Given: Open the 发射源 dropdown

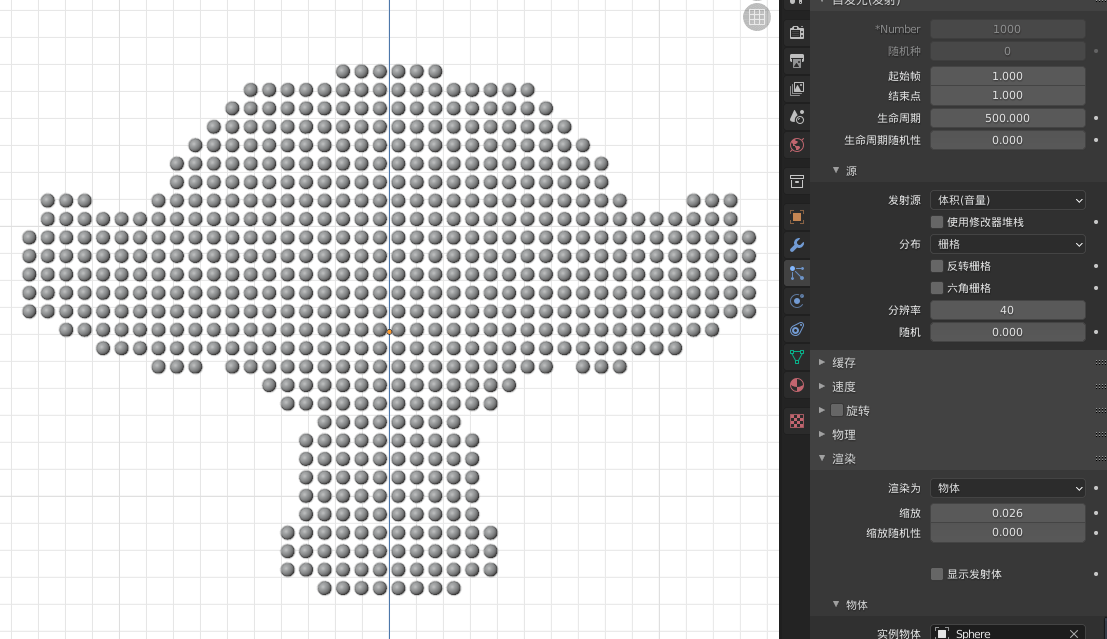Looking at the screenshot, I should [1007, 200].
